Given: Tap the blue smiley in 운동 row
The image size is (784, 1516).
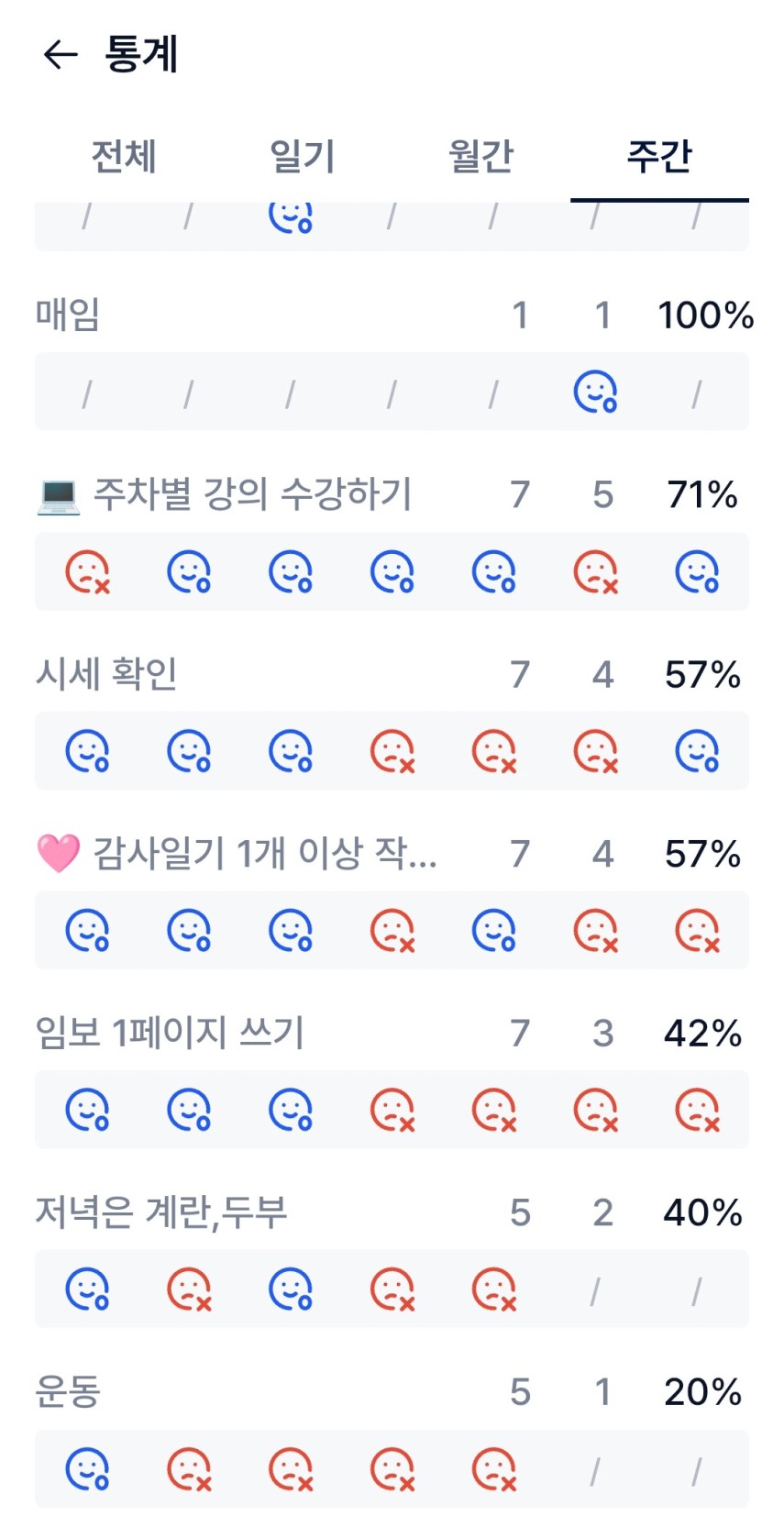Looking at the screenshot, I should [87, 1469].
